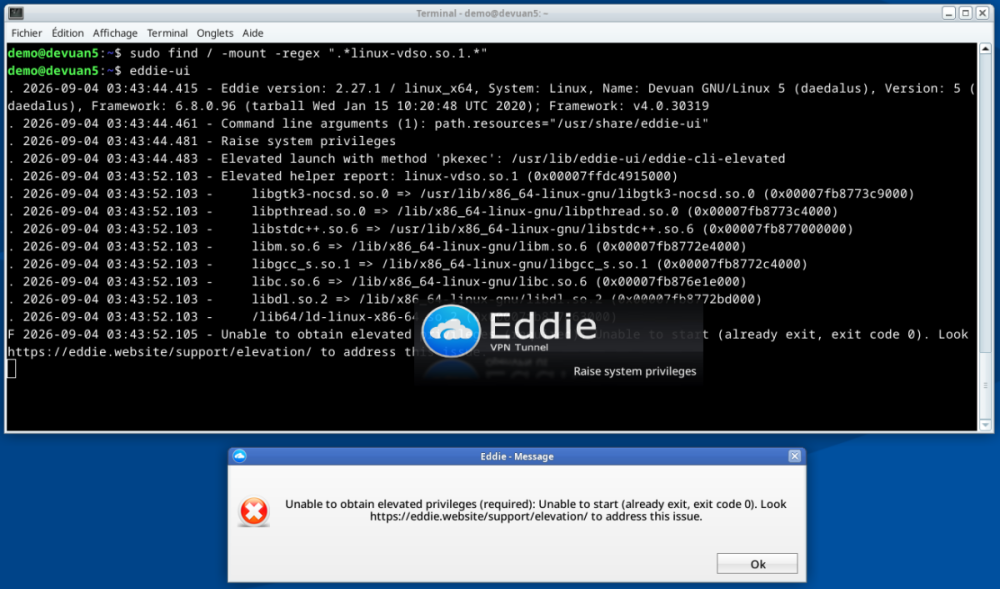The width and height of the screenshot is (1000, 589).
Task: Click Eddie cloud icon in dialog title bar
Action: (239, 456)
